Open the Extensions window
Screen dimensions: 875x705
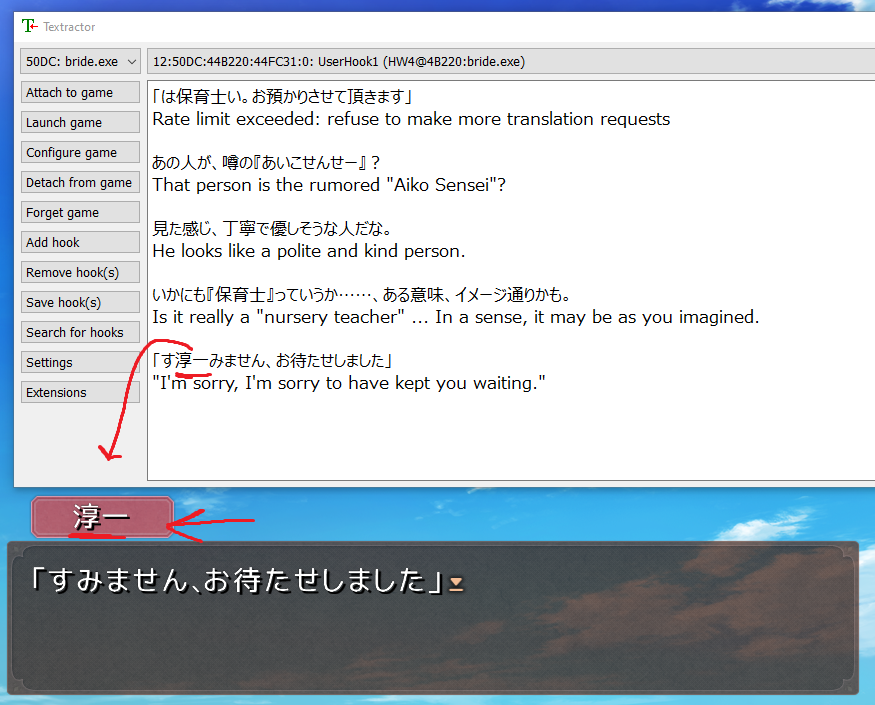click(x=80, y=392)
